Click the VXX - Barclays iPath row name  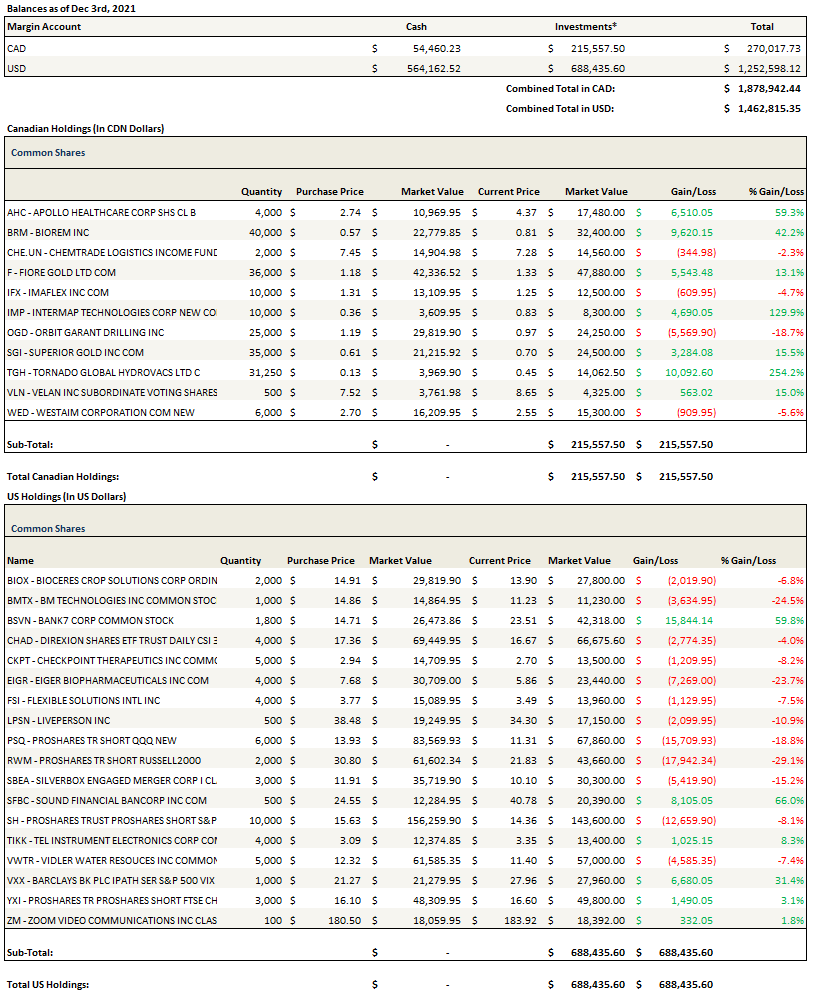(112, 880)
